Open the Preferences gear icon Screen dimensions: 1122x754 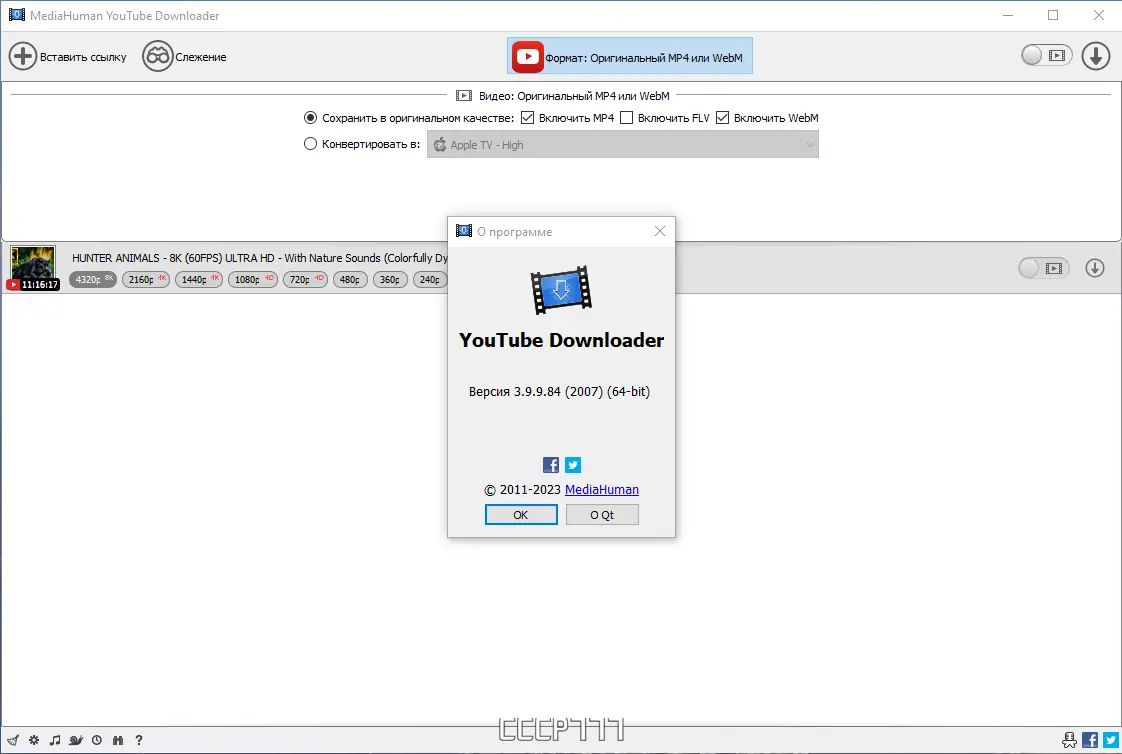click(33, 740)
